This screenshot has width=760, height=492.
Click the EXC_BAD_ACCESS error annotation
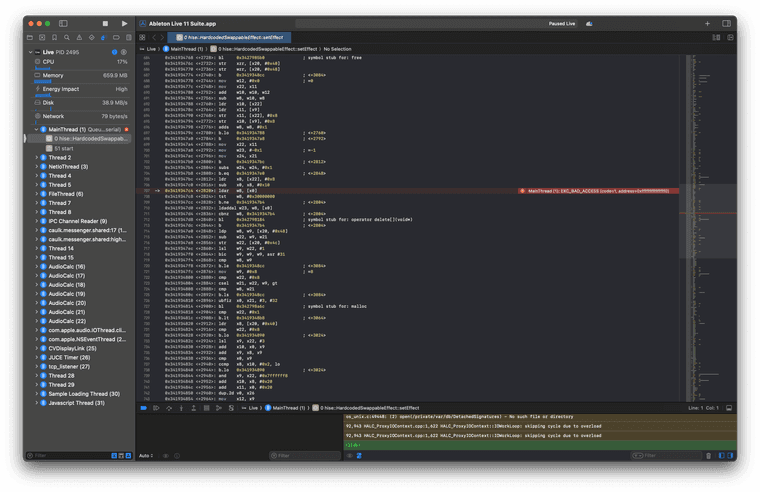[598, 191]
